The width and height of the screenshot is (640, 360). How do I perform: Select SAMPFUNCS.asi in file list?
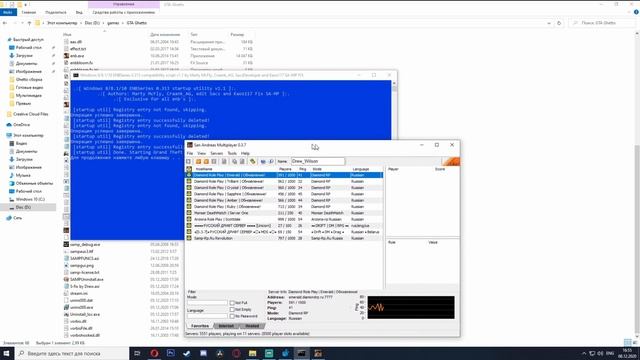(84, 259)
